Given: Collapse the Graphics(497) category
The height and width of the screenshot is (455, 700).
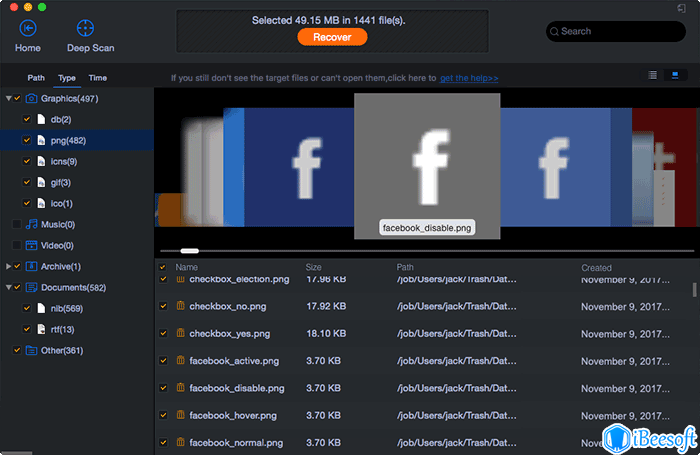Looking at the screenshot, I should pos(8,98).
